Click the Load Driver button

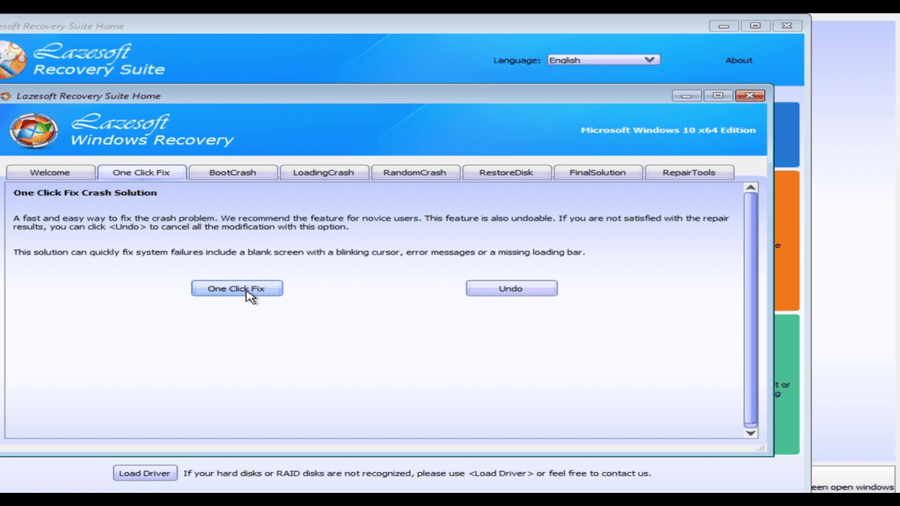point(145,473)
